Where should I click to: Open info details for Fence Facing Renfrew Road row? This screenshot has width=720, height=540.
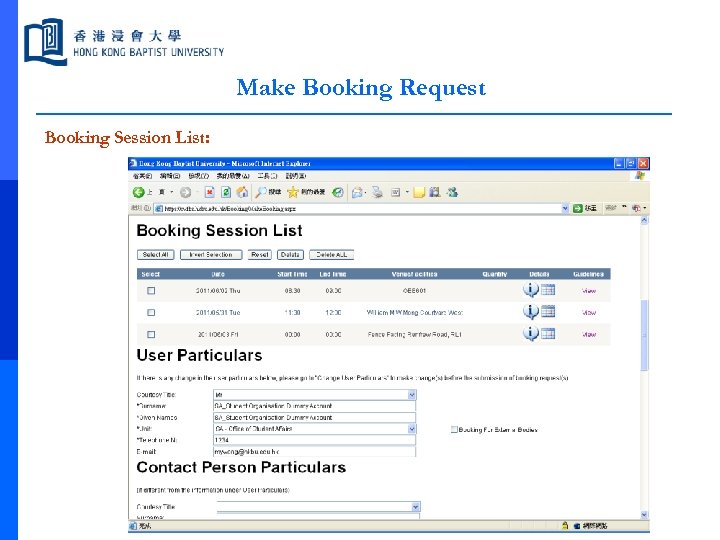point(530,333)
